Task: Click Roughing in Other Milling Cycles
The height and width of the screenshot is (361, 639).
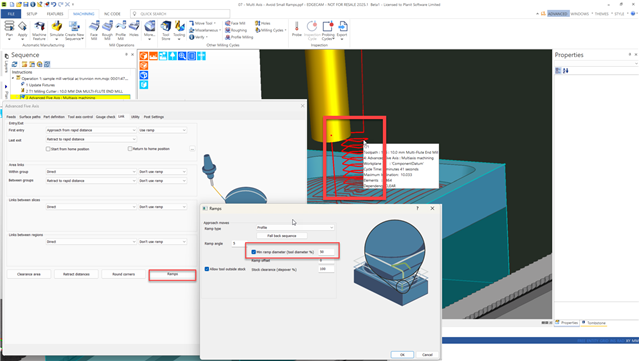Action: click(236, 30)
